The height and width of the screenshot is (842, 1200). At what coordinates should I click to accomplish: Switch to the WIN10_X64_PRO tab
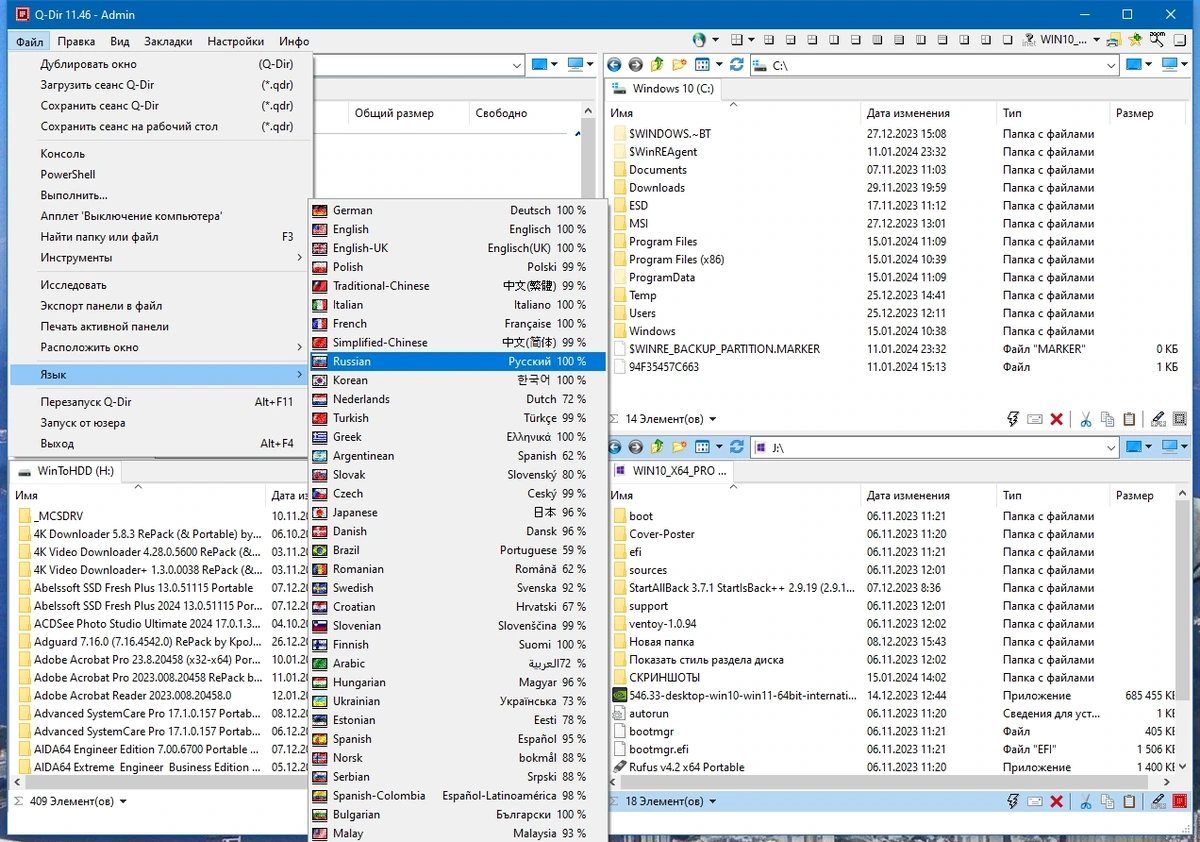670,470
